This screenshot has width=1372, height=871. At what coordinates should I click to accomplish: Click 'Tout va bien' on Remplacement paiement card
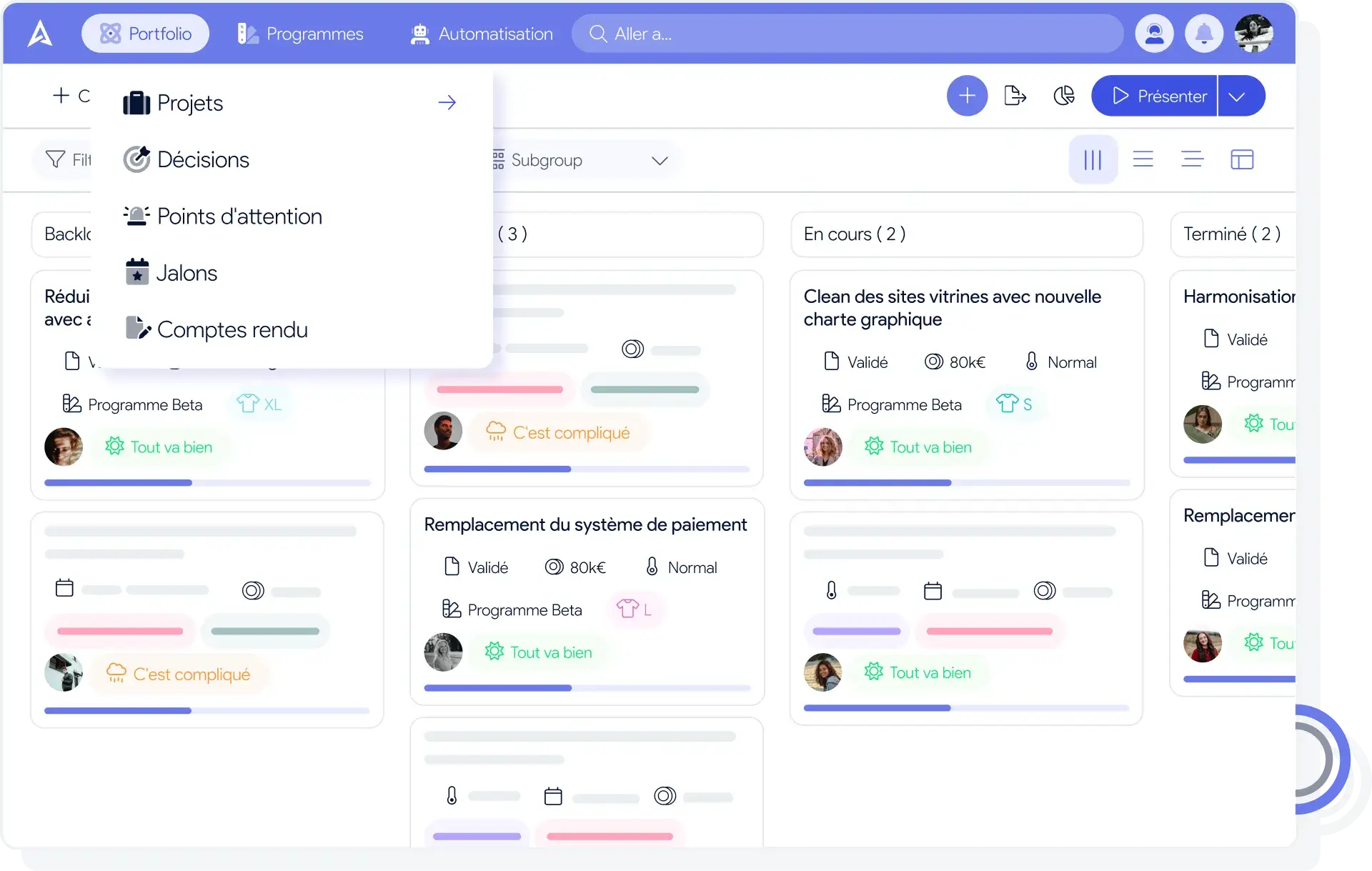539,652
